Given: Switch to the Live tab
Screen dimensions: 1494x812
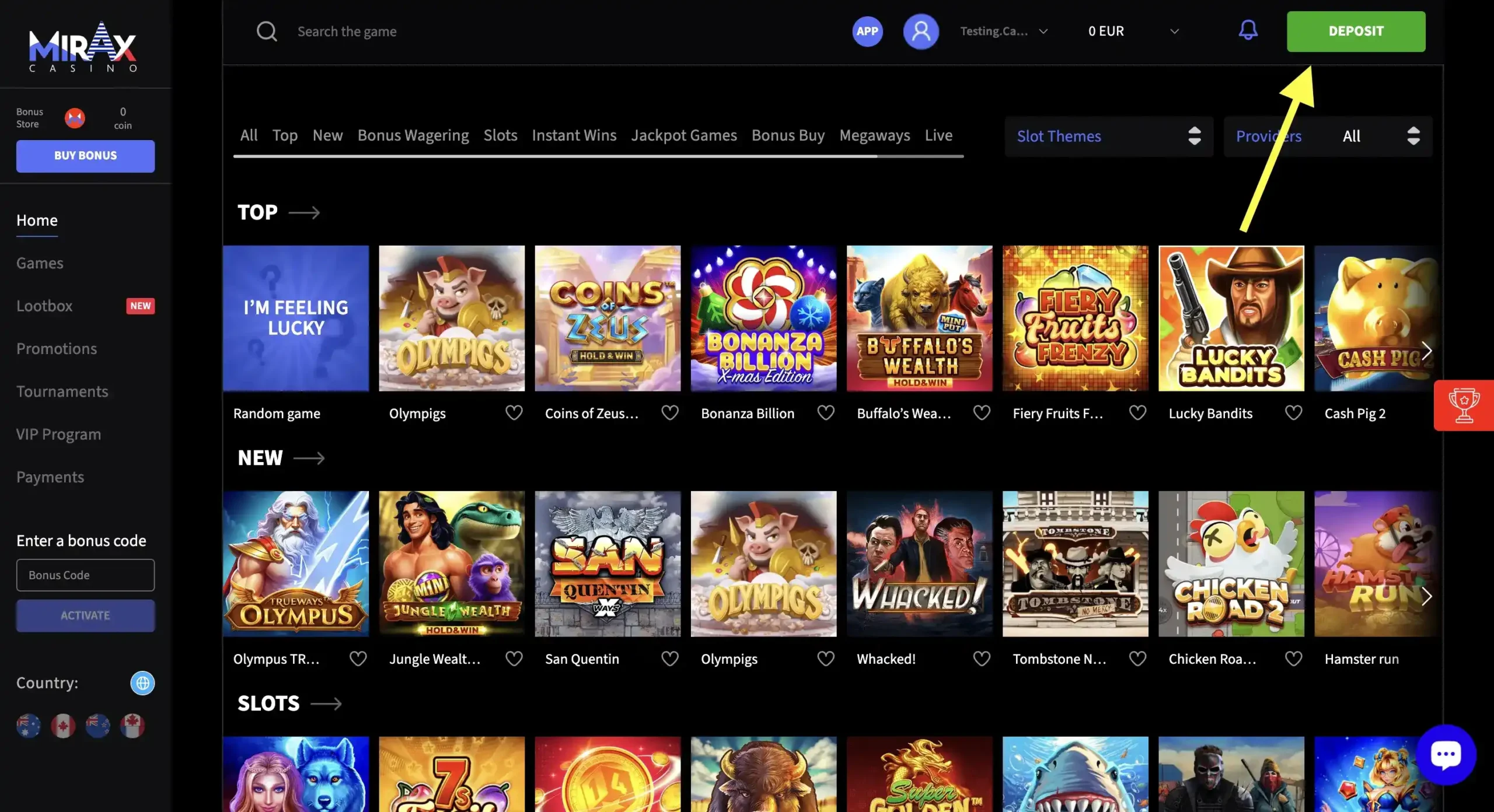Looking at the screenshot, I should [x=938, y=135].
